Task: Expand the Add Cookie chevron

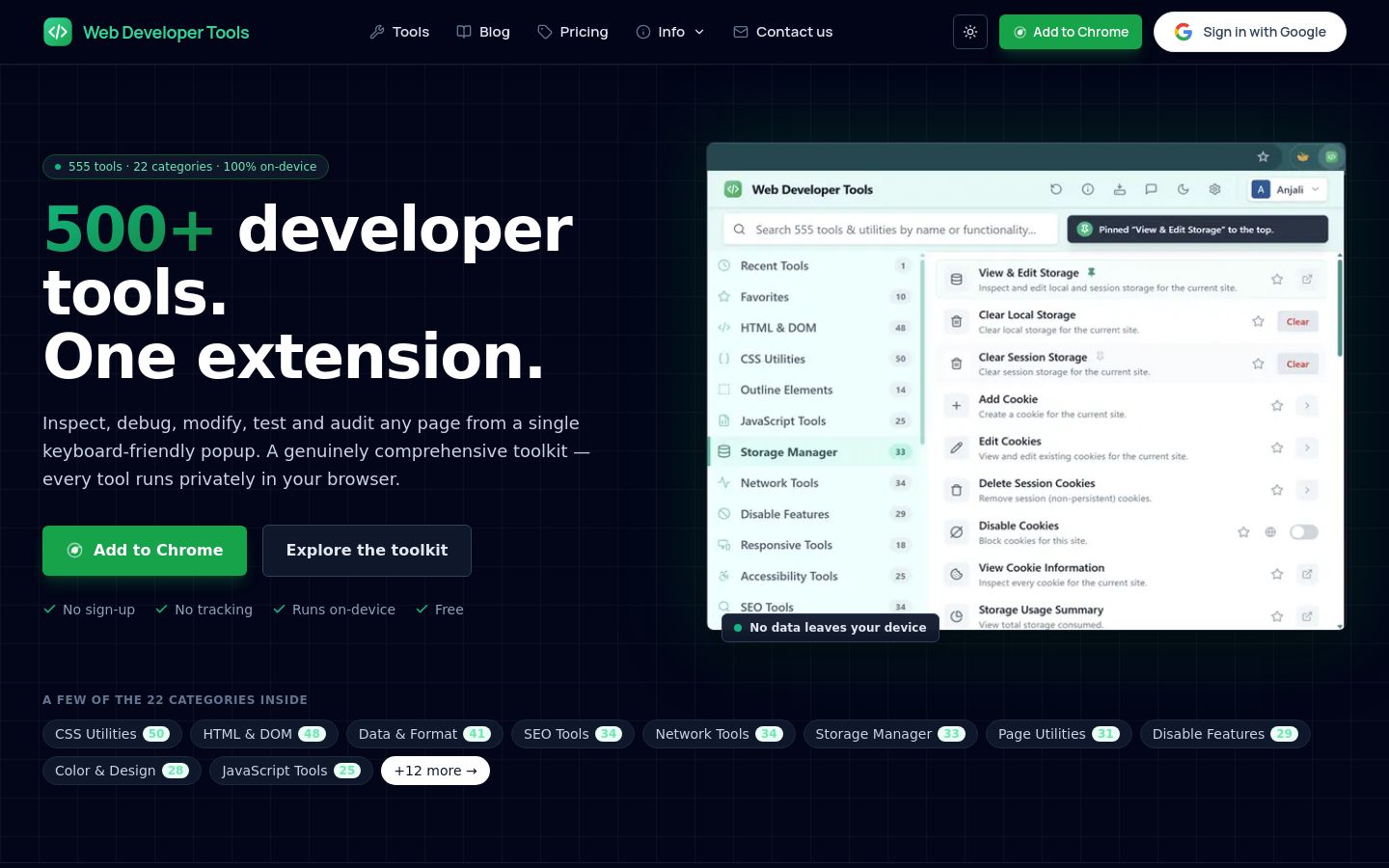Action: coord(1307,406)
